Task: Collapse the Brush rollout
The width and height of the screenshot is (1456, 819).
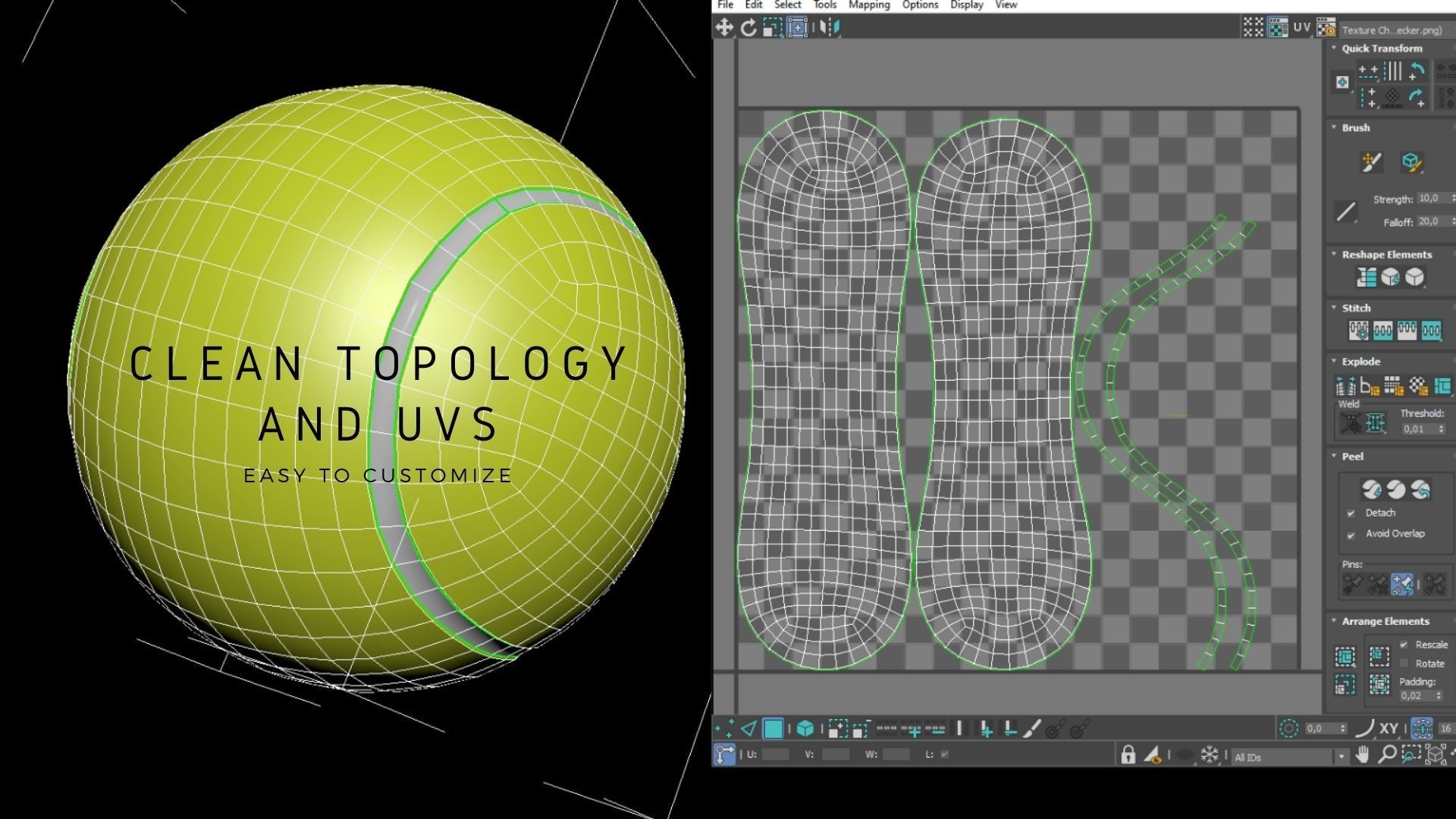Action: (x=1335, y=127)
